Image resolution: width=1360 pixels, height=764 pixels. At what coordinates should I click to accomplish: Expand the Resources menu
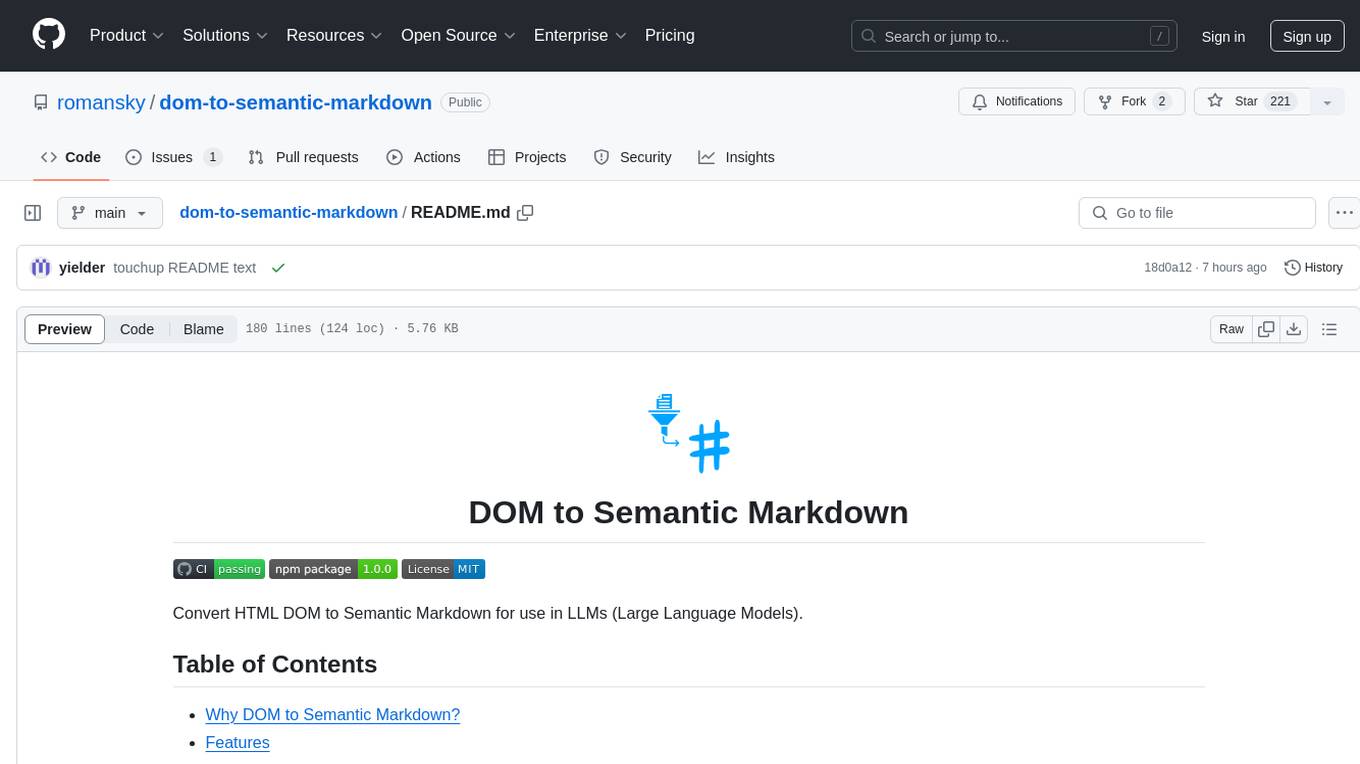(334, 35)
